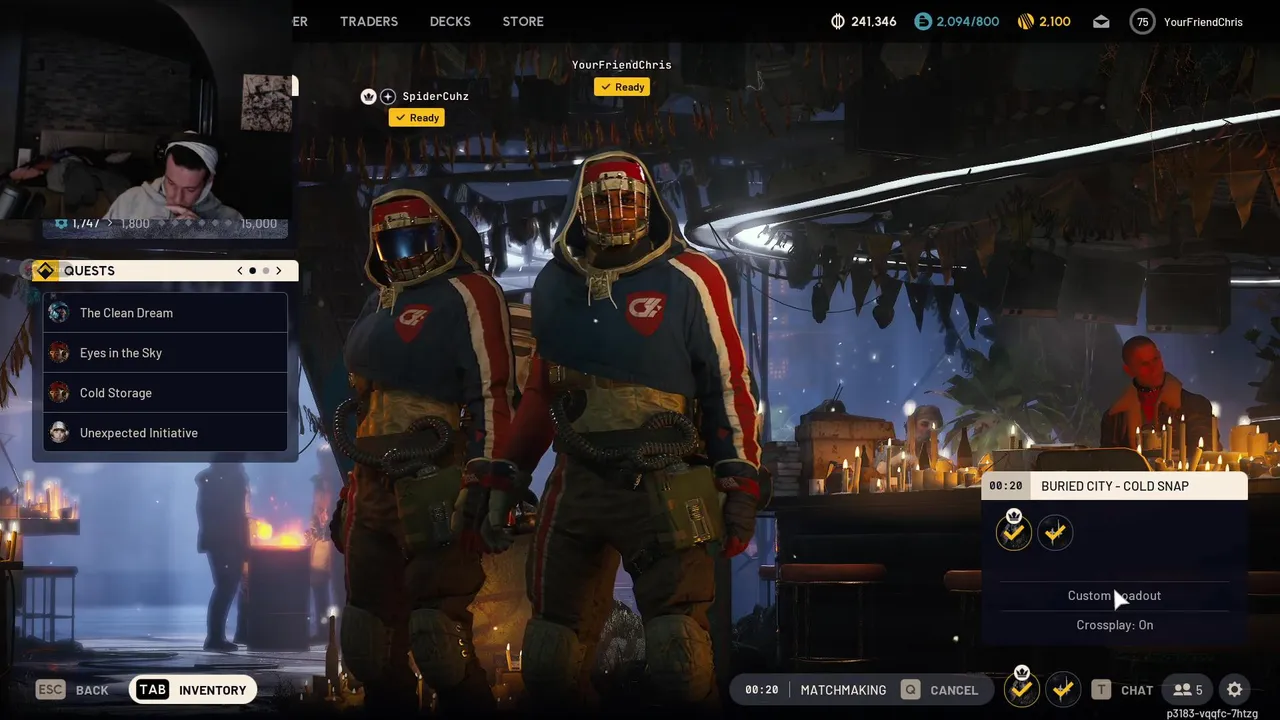Open Eyes in the Sky quest
1280x720 pixels.
point(165,353)
